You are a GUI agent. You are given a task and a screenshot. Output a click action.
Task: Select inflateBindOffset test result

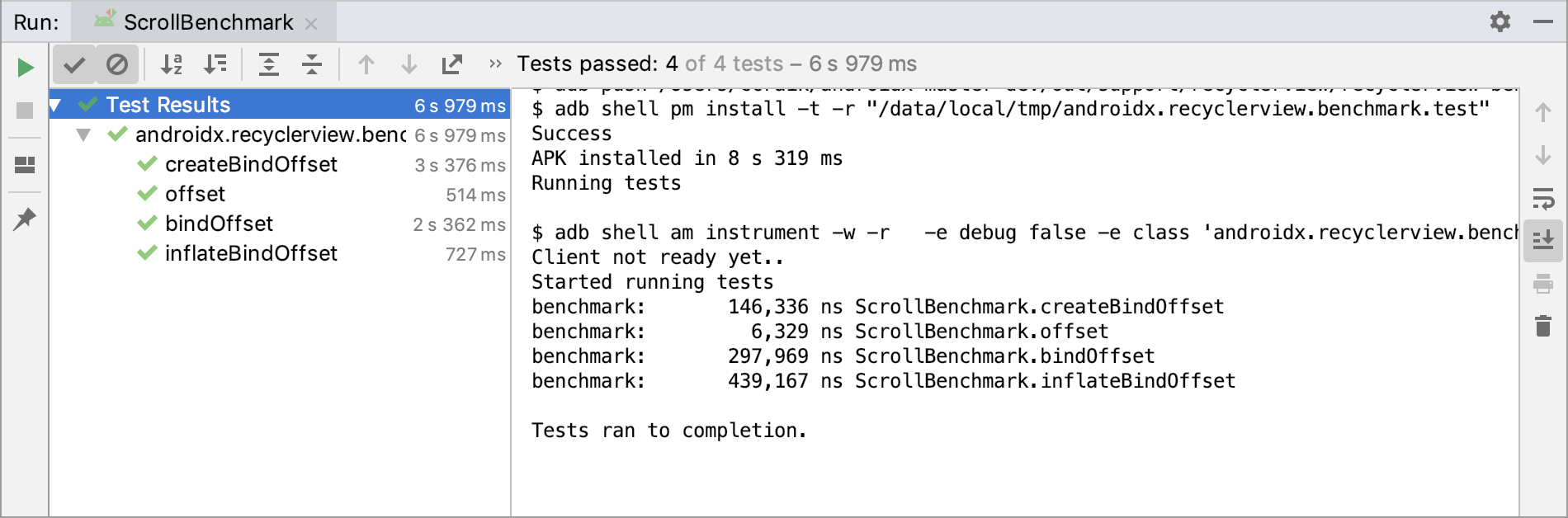pos(251,253)
